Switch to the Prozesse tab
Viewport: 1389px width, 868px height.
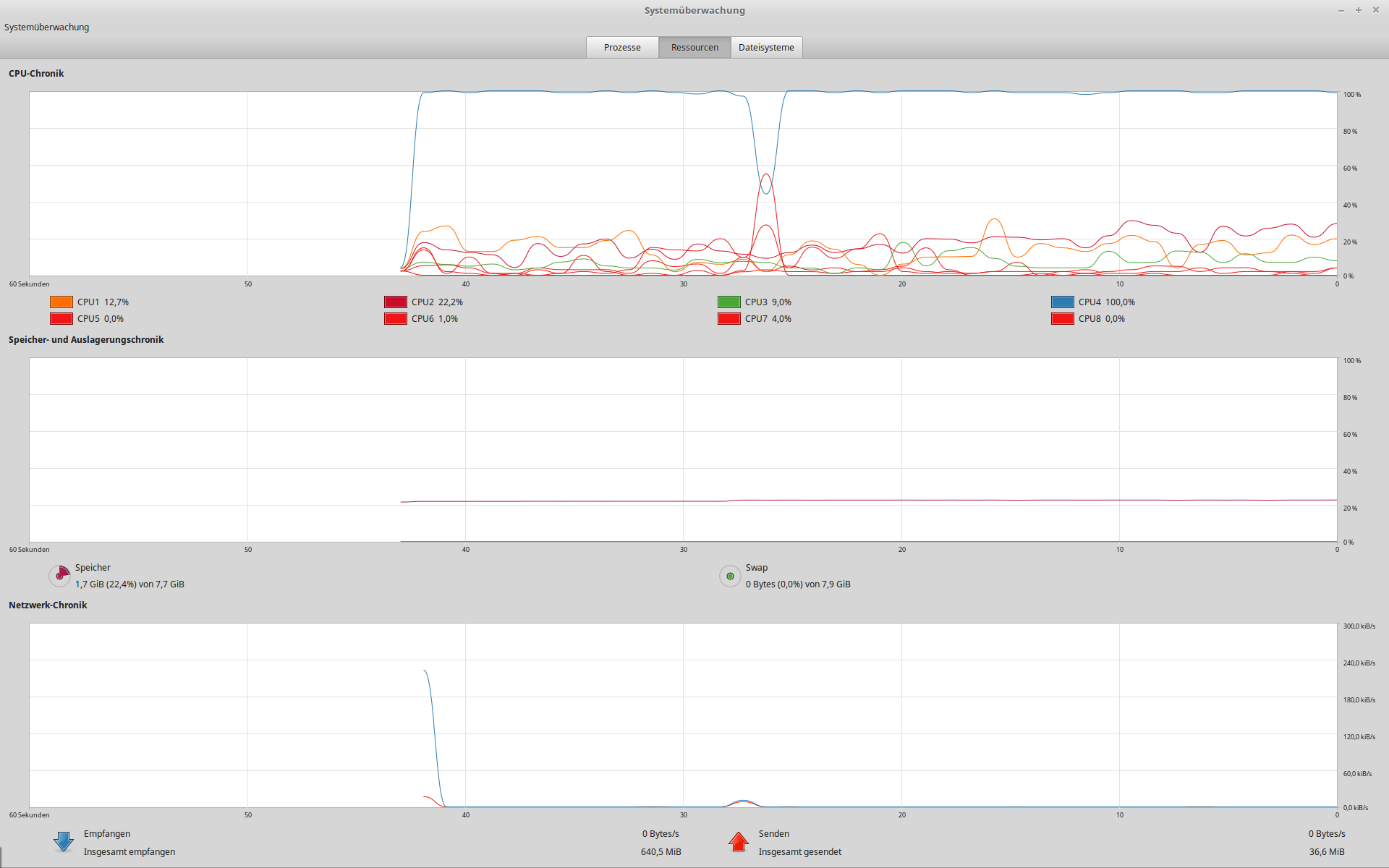(622, 47)
